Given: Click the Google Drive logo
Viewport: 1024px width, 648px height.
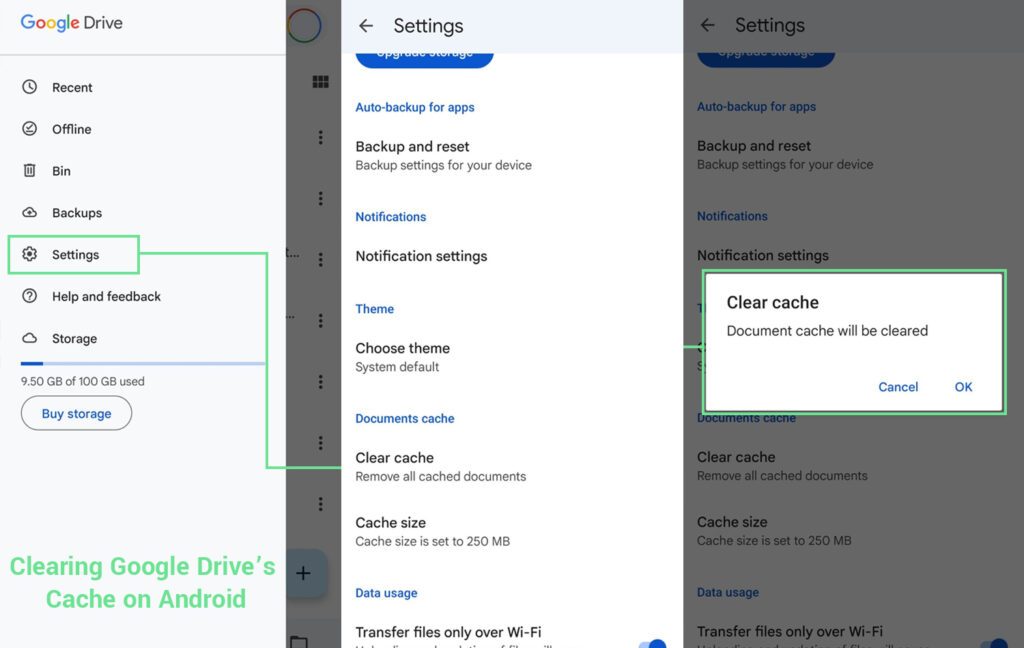Looking at the screenshot, I should (x=71, y=22).
